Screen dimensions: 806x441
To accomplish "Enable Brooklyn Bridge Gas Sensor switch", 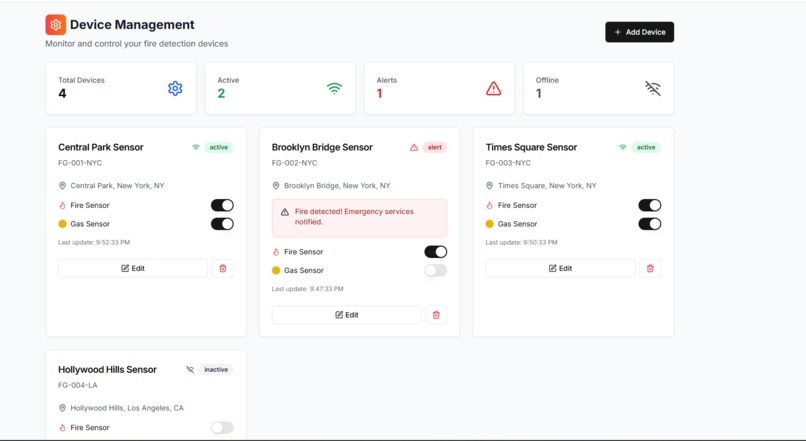I will [435, 270].
